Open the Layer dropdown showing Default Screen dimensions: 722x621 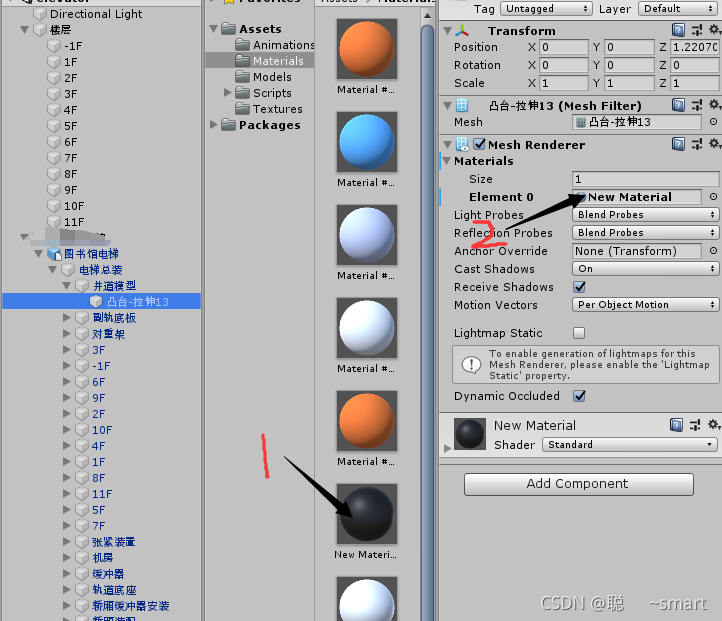click(x=677, y=8)
